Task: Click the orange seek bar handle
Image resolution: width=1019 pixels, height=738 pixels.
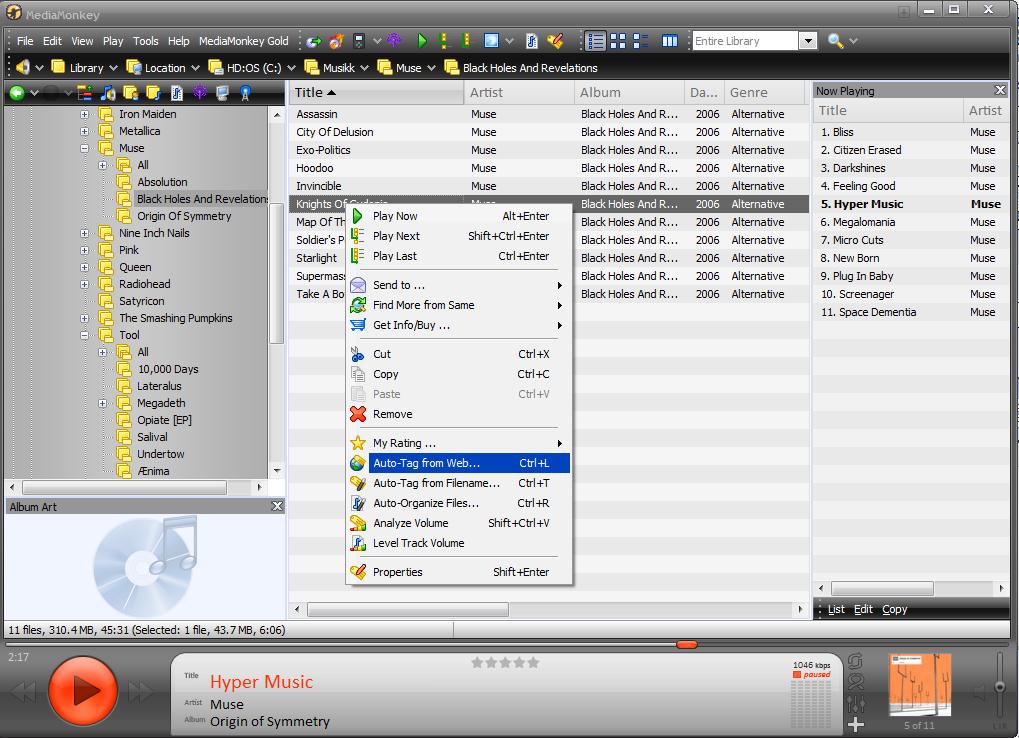Action: point(687,644)
